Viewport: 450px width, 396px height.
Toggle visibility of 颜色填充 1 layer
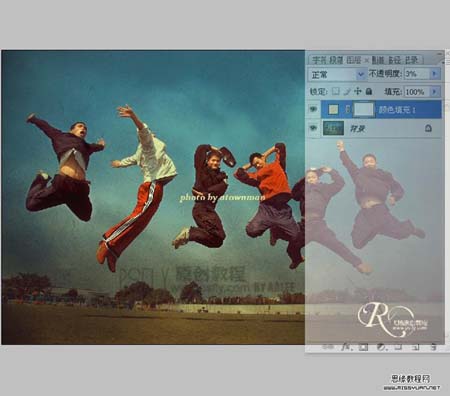point(314,109)
